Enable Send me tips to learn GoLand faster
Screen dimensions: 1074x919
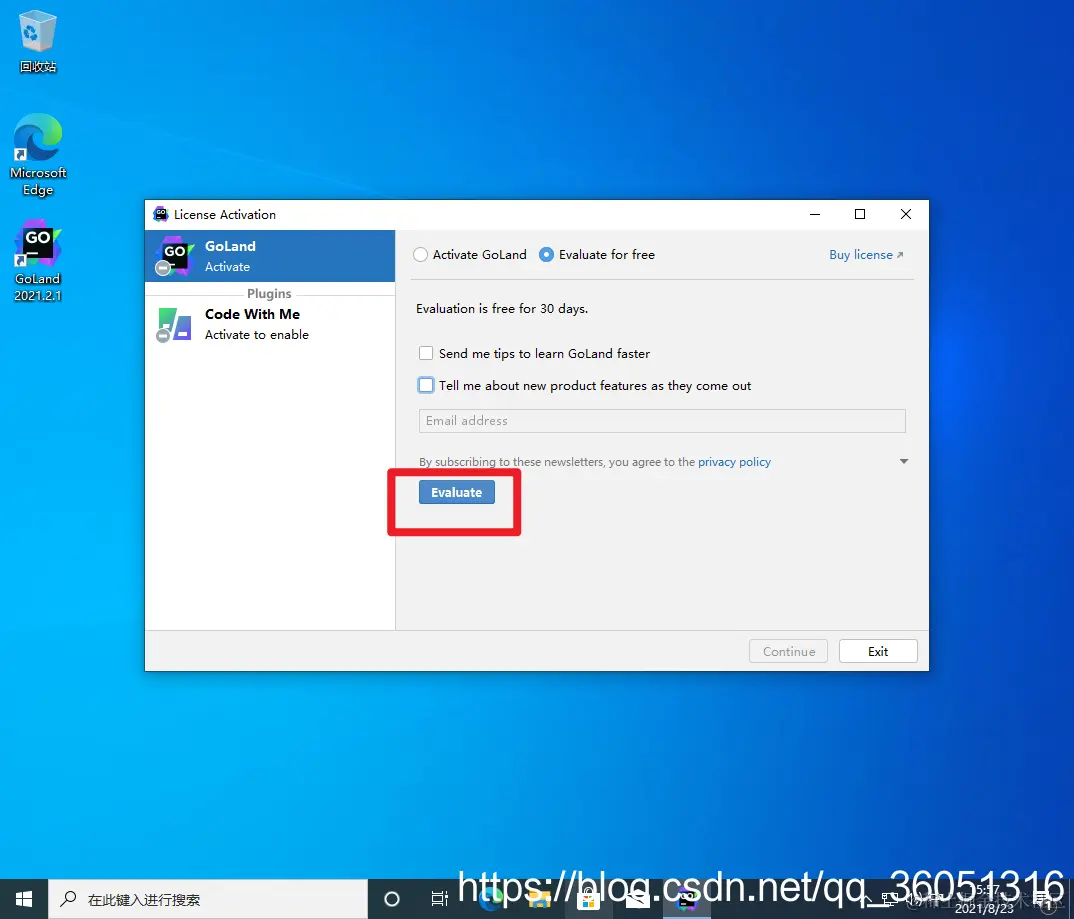pos(426,353)
